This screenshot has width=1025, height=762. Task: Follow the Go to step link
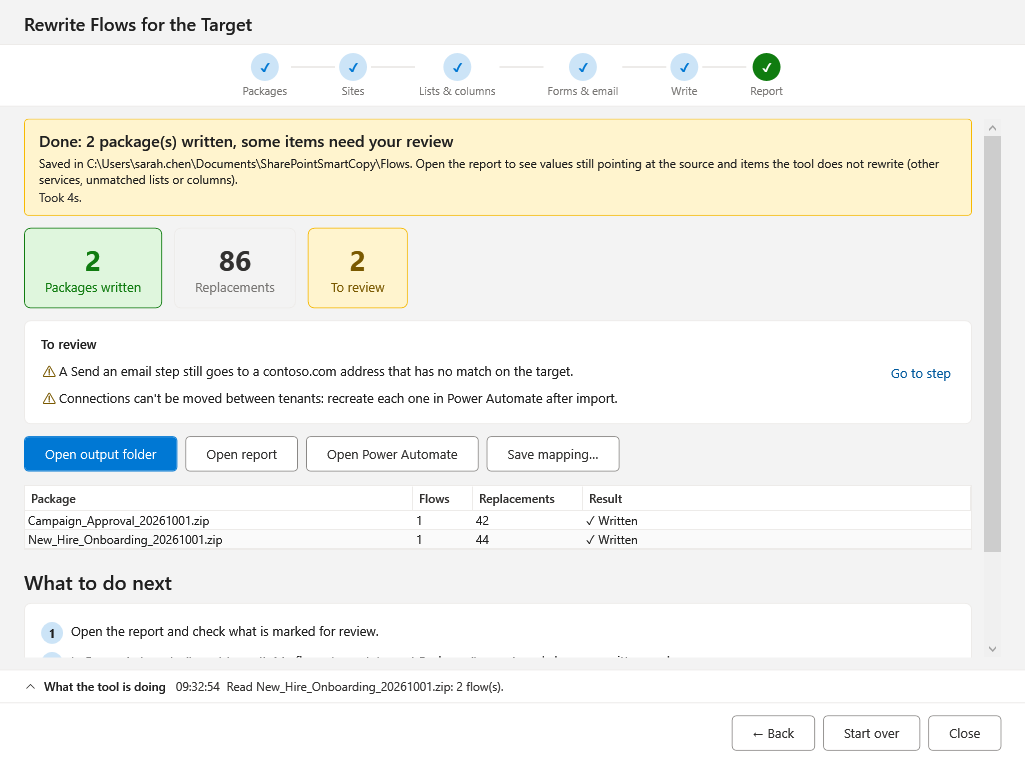click(x=920, y=374)
